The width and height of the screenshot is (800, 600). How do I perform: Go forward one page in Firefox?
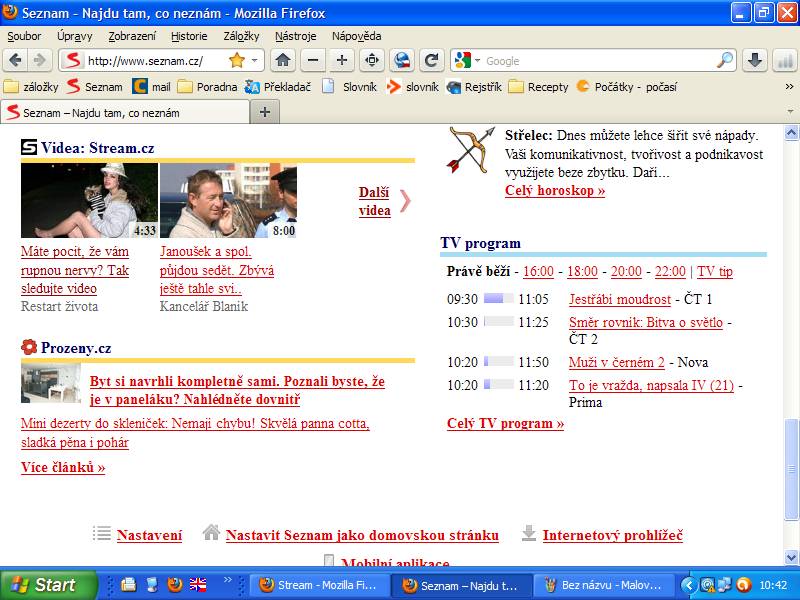point(40,61)
